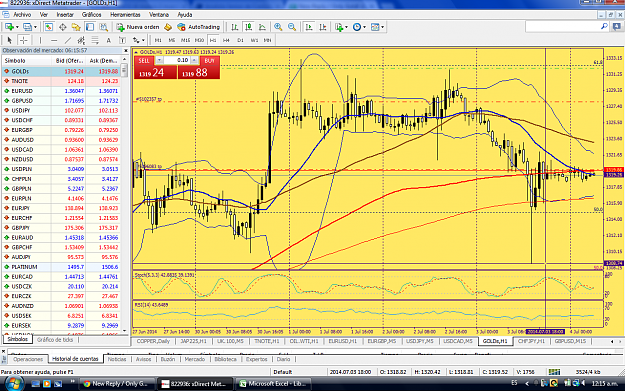The height and width of the screenshot is (391, 625).
Task: Select the vertical line drawing tool
Action: (40, 40)
